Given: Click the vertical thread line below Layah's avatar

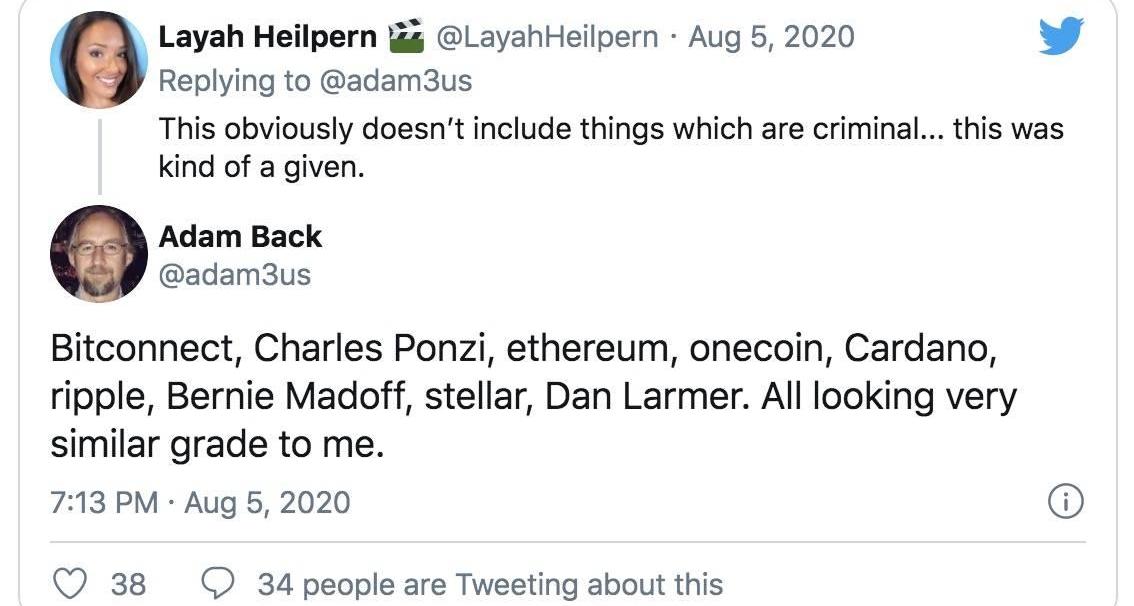Looking at the screenshot, I should tap(100, 156).
